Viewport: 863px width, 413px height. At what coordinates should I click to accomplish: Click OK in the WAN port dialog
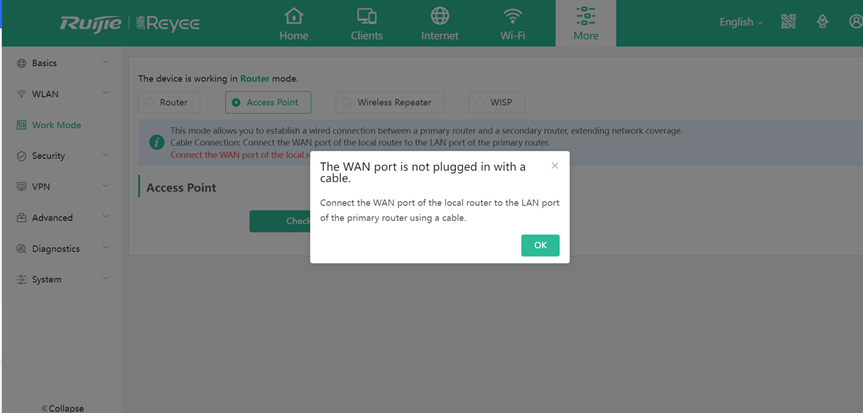point(540,246)
